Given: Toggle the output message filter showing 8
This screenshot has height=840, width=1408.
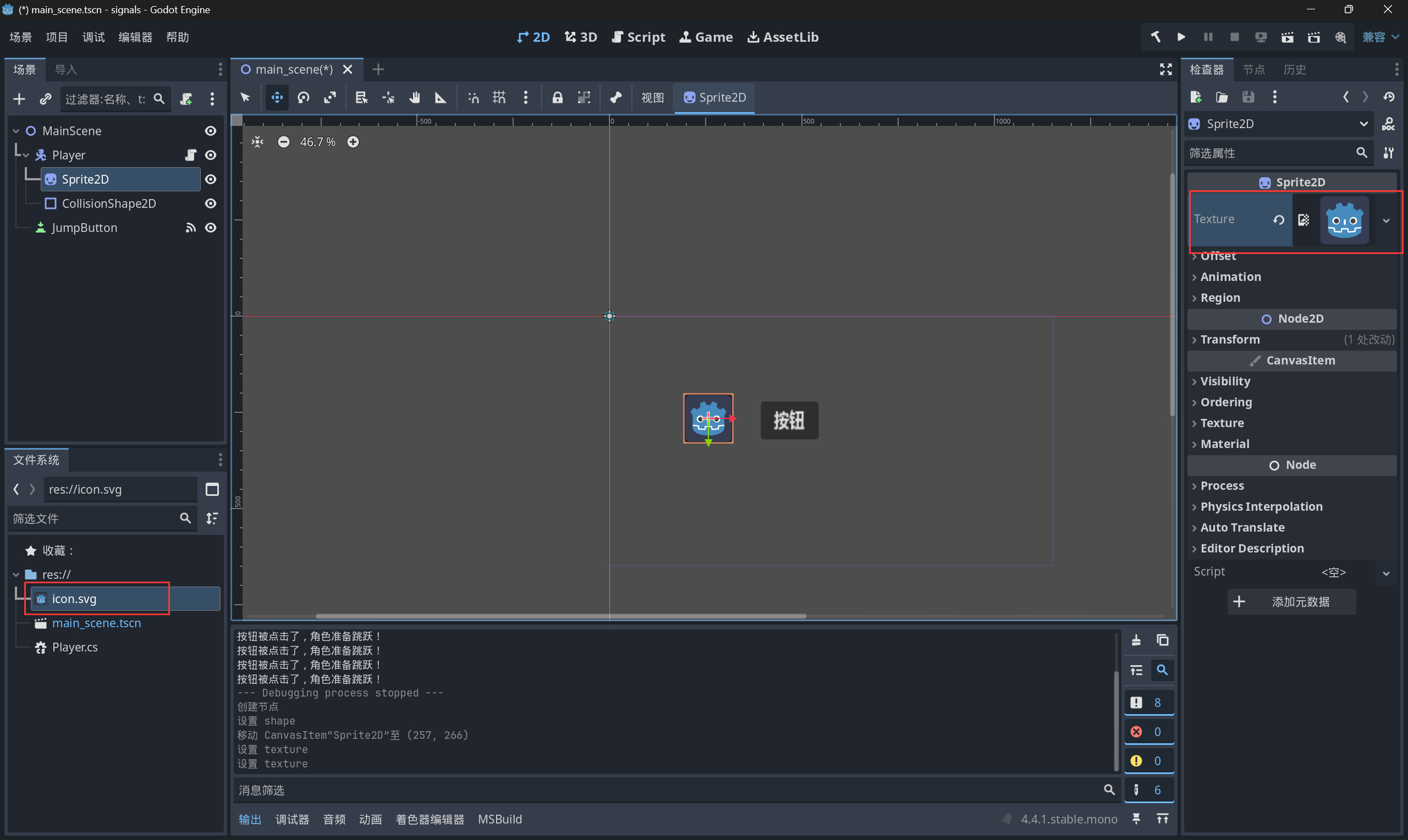Looking at the screenshot, I should (x=1149, y=703).
